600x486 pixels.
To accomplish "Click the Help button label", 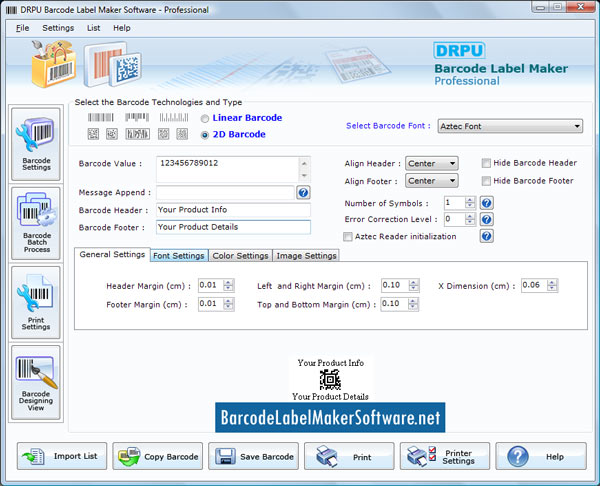I will click(x=555, y=457).
